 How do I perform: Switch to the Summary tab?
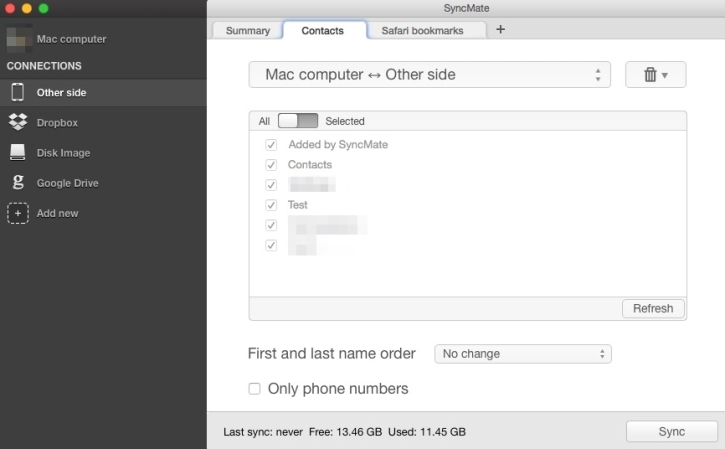pos(248,31)
